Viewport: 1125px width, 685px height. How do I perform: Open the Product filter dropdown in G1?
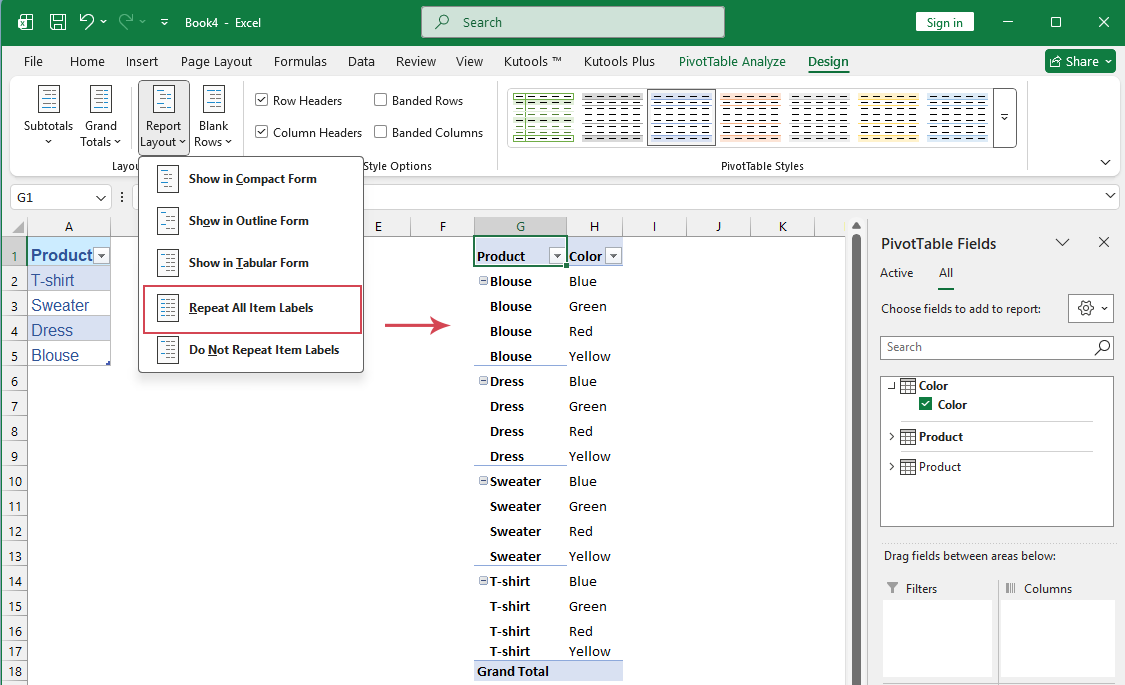[558, 255]
